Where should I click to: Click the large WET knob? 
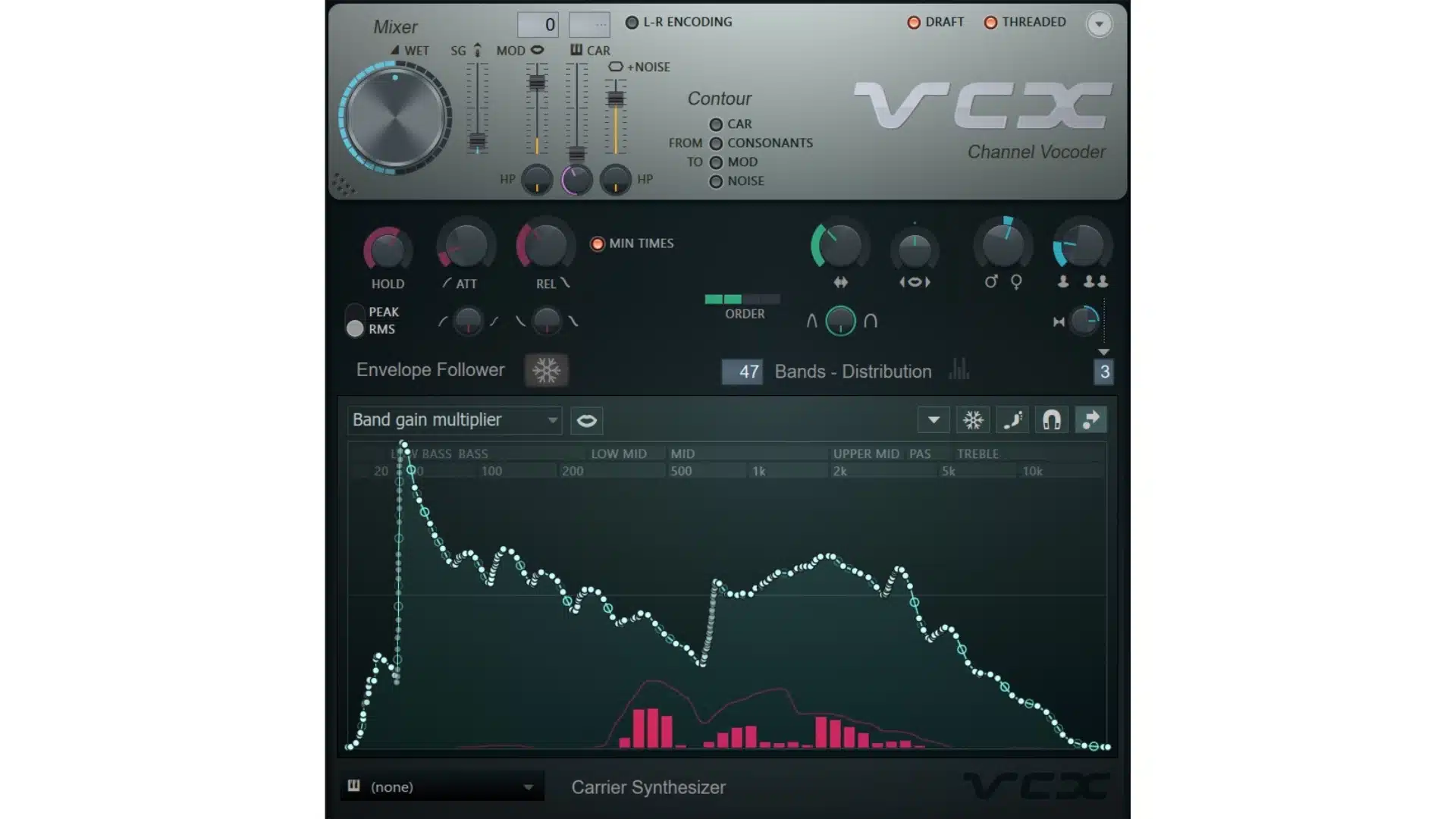coord(394,118)
